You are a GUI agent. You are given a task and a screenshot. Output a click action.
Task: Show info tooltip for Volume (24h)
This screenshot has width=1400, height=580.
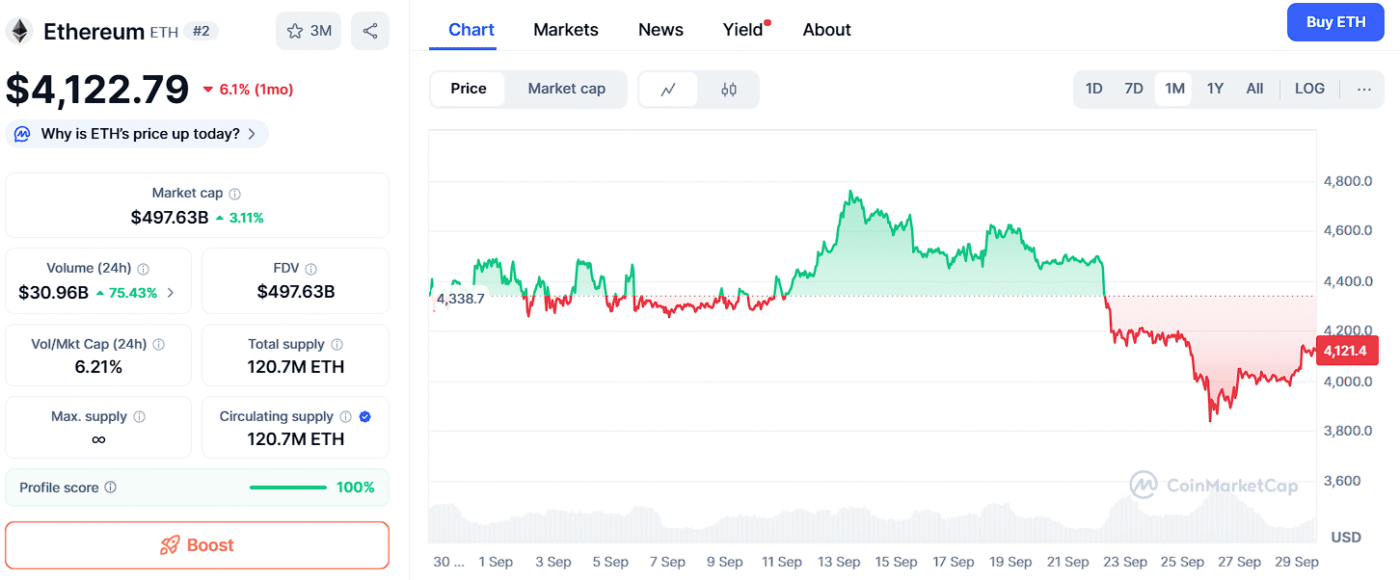[x=143, y=269]
